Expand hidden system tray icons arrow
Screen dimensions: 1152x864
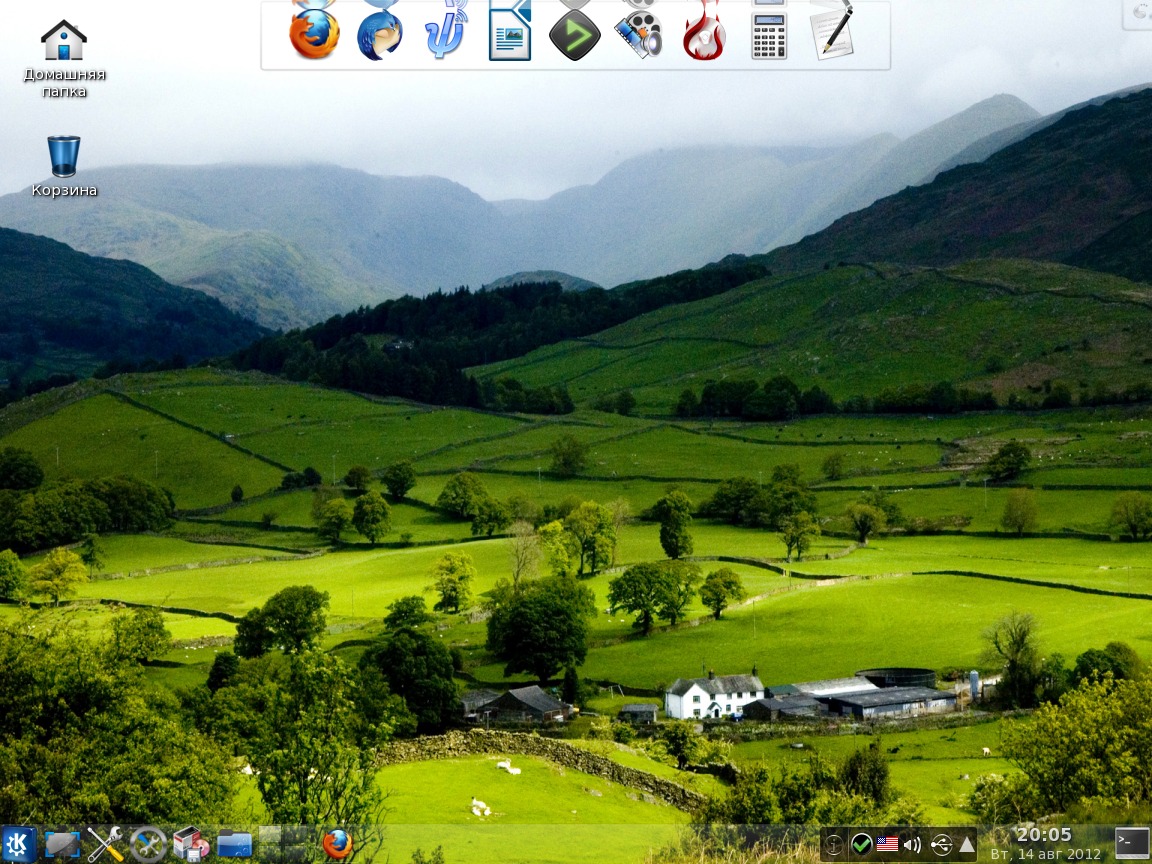(967, 845)
